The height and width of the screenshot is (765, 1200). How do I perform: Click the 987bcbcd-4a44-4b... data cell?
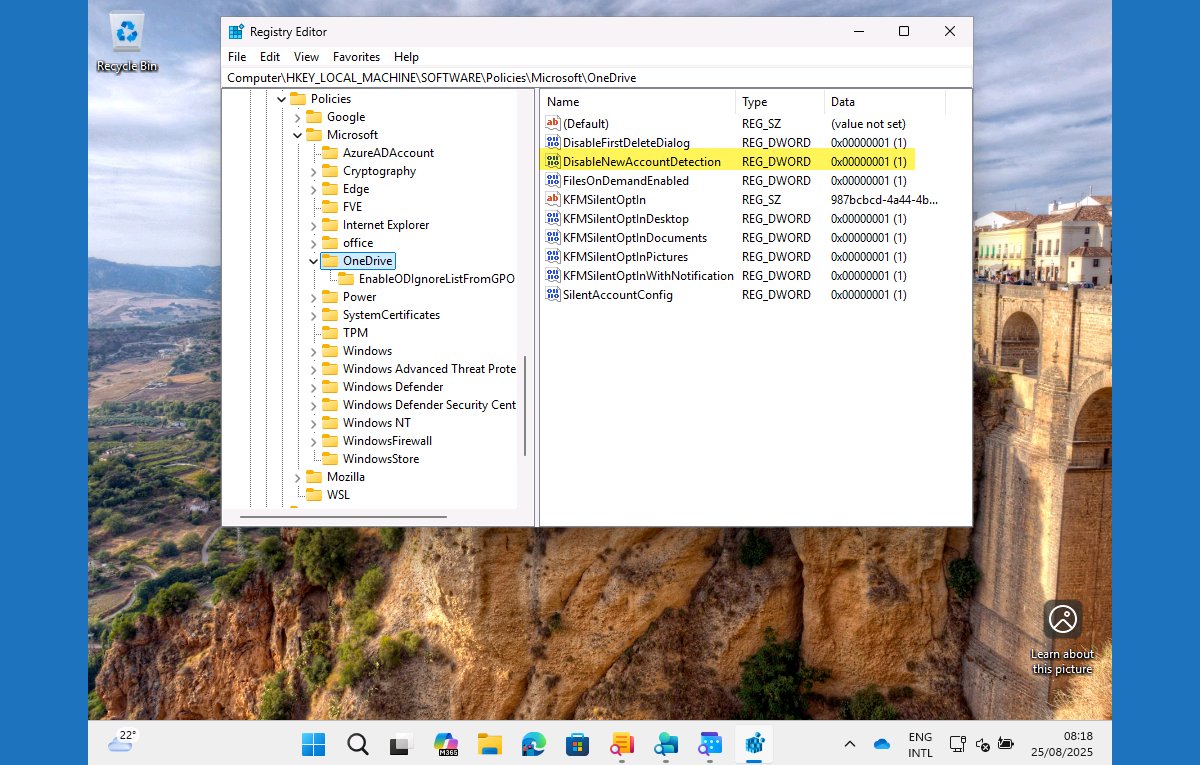click(885, 200)
